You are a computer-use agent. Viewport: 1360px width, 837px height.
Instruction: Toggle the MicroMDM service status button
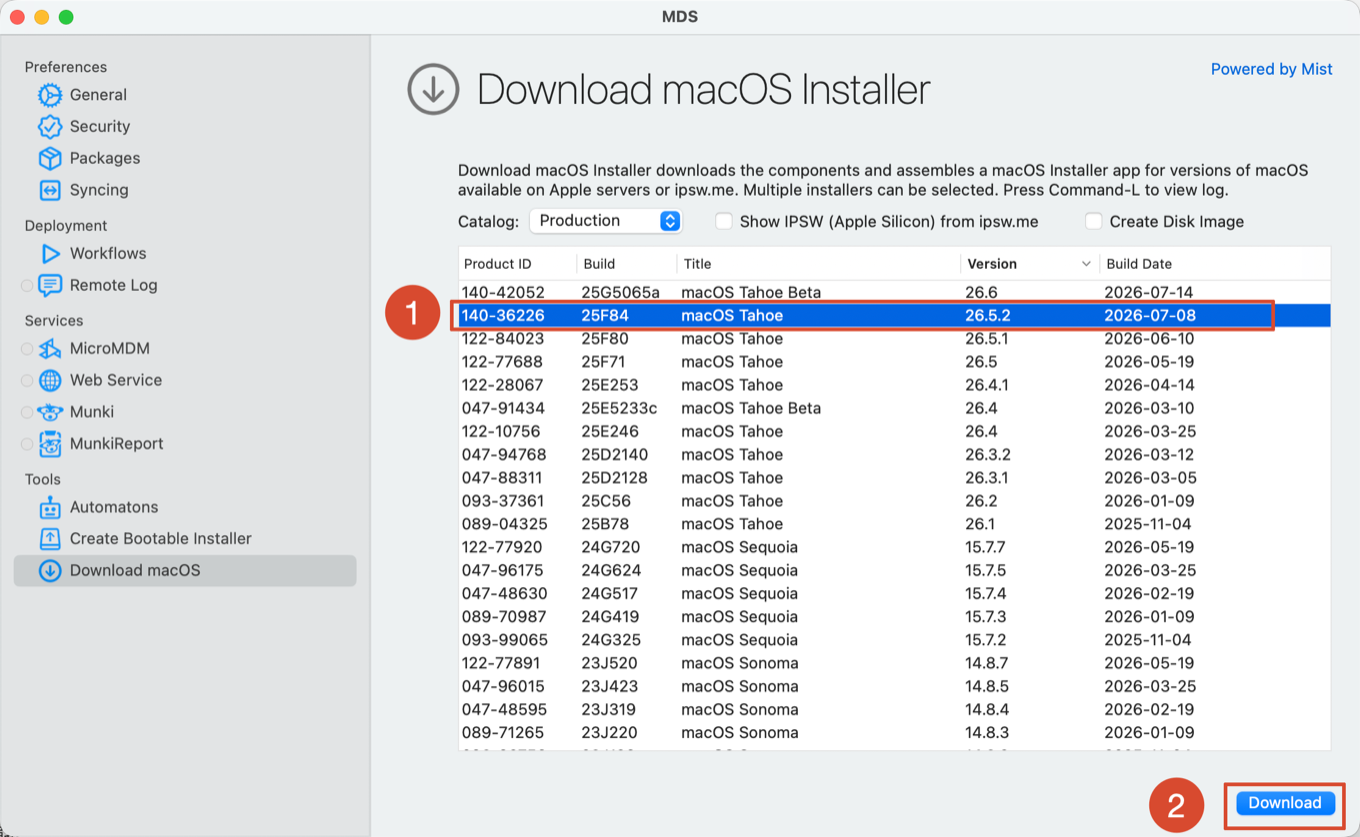tap(27, 349)
